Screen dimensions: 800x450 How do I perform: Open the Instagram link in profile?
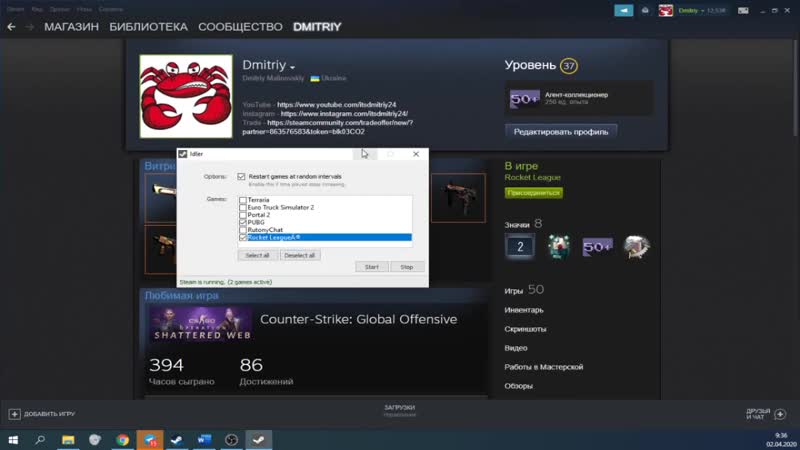point(344,114)
